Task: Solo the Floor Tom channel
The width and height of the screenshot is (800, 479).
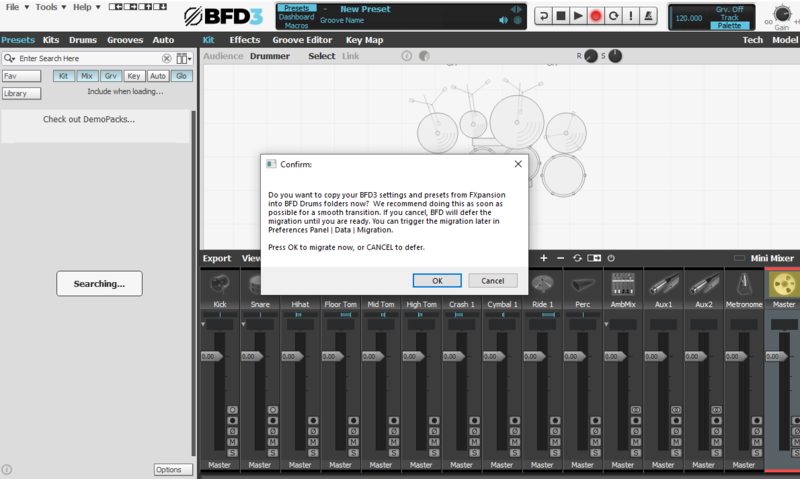Action: (354, 452)
